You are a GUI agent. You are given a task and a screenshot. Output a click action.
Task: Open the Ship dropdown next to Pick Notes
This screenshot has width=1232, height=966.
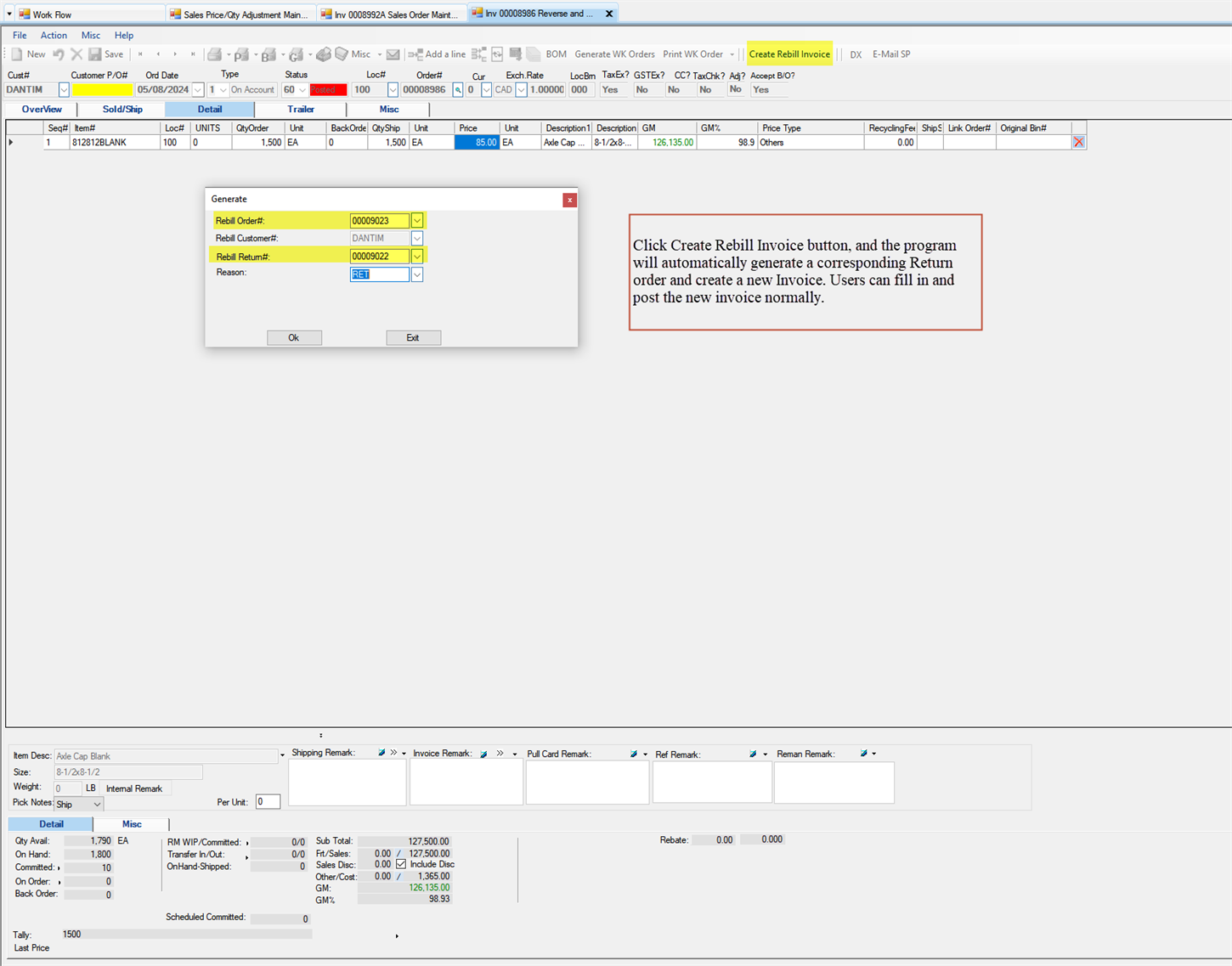95,804
